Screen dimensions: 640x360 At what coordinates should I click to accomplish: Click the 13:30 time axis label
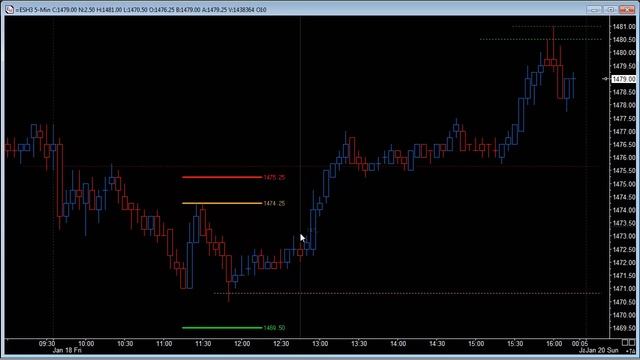359,344
